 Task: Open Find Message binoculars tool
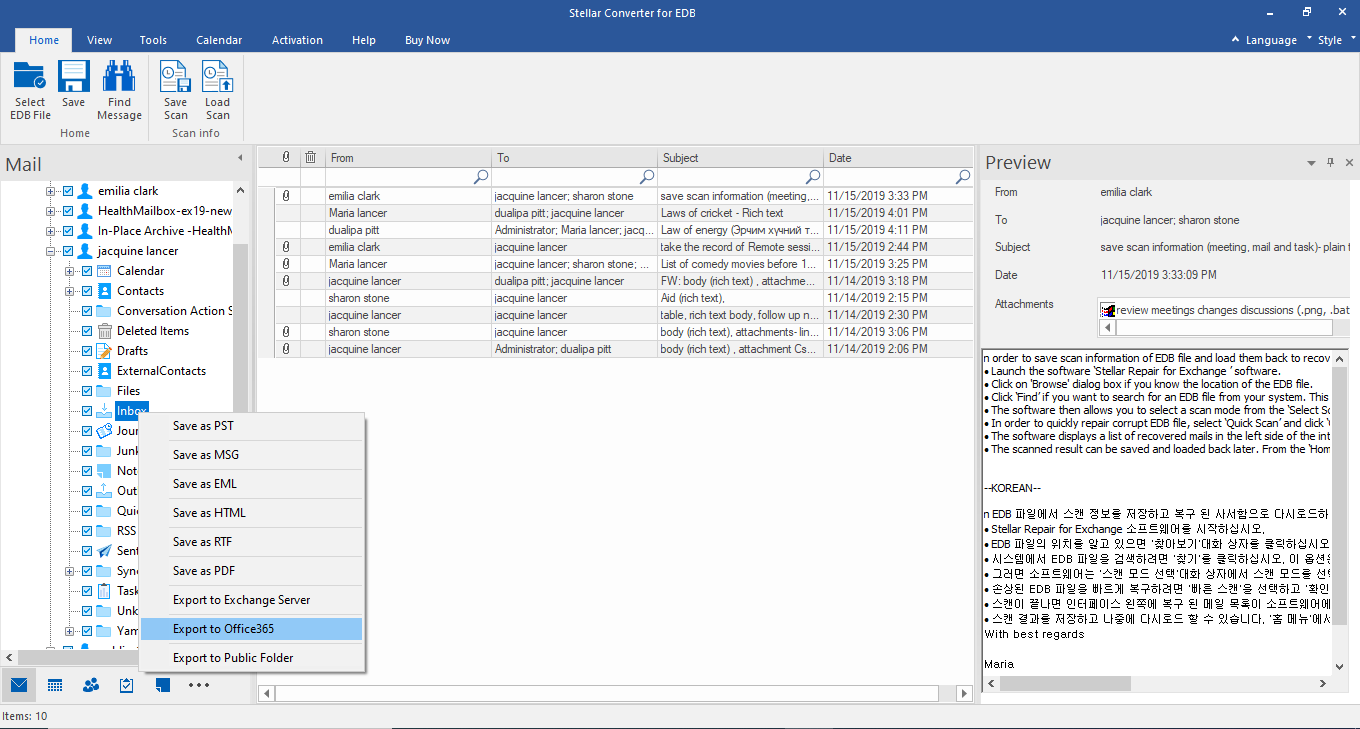(x=119, y=91)
